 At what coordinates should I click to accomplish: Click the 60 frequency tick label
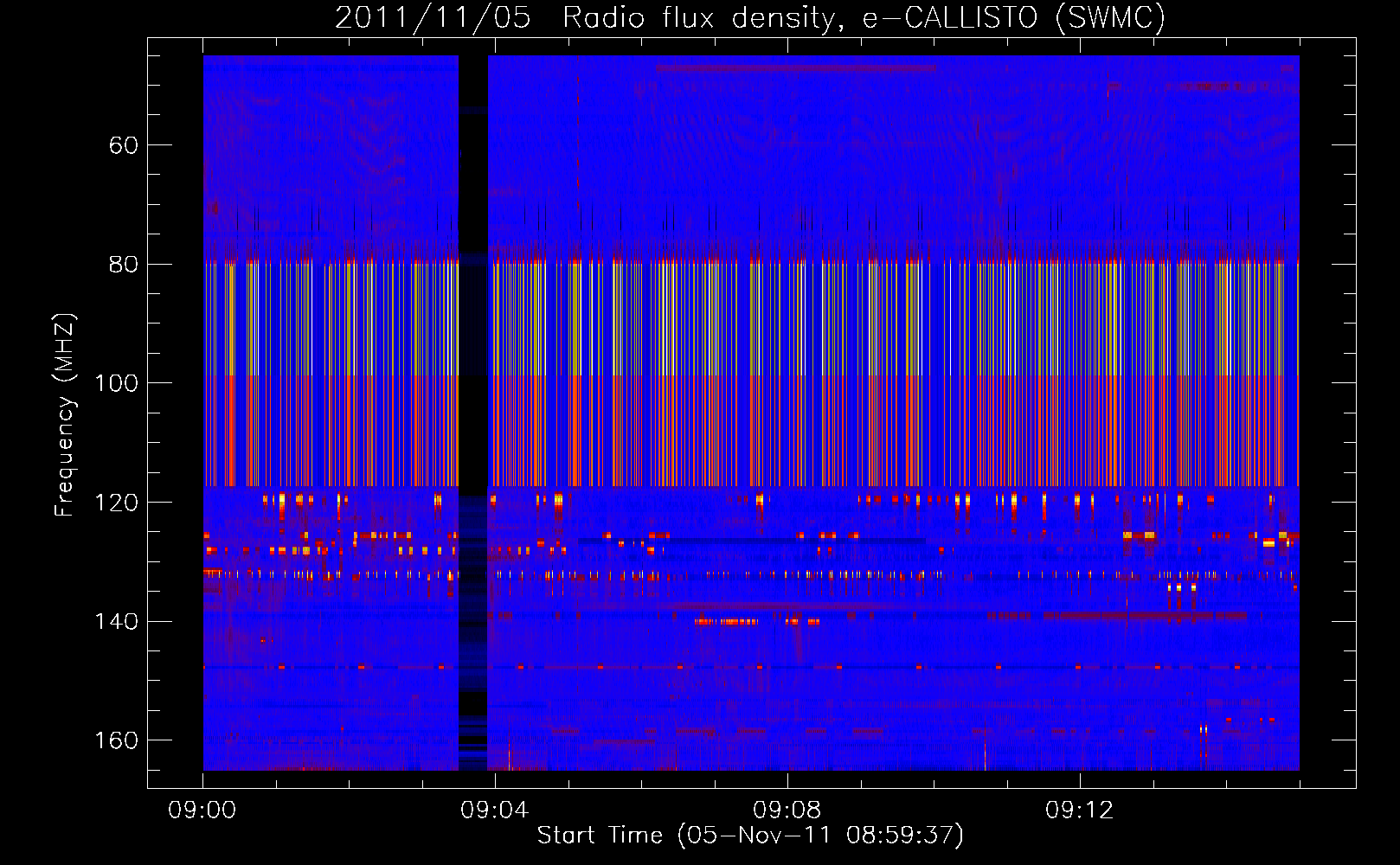click(124, 145)
